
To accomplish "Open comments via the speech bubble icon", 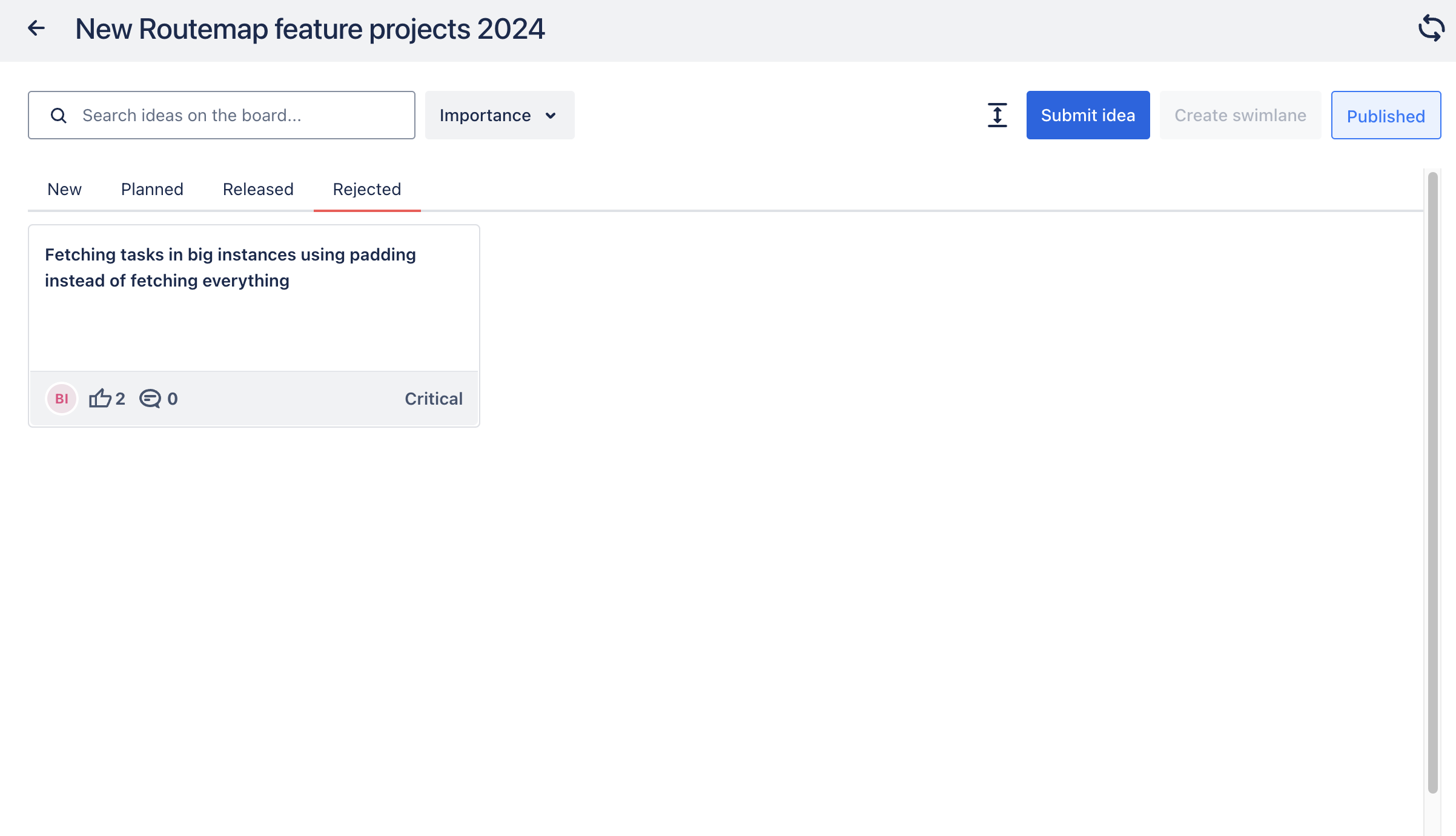I will [x=150, y=399].
